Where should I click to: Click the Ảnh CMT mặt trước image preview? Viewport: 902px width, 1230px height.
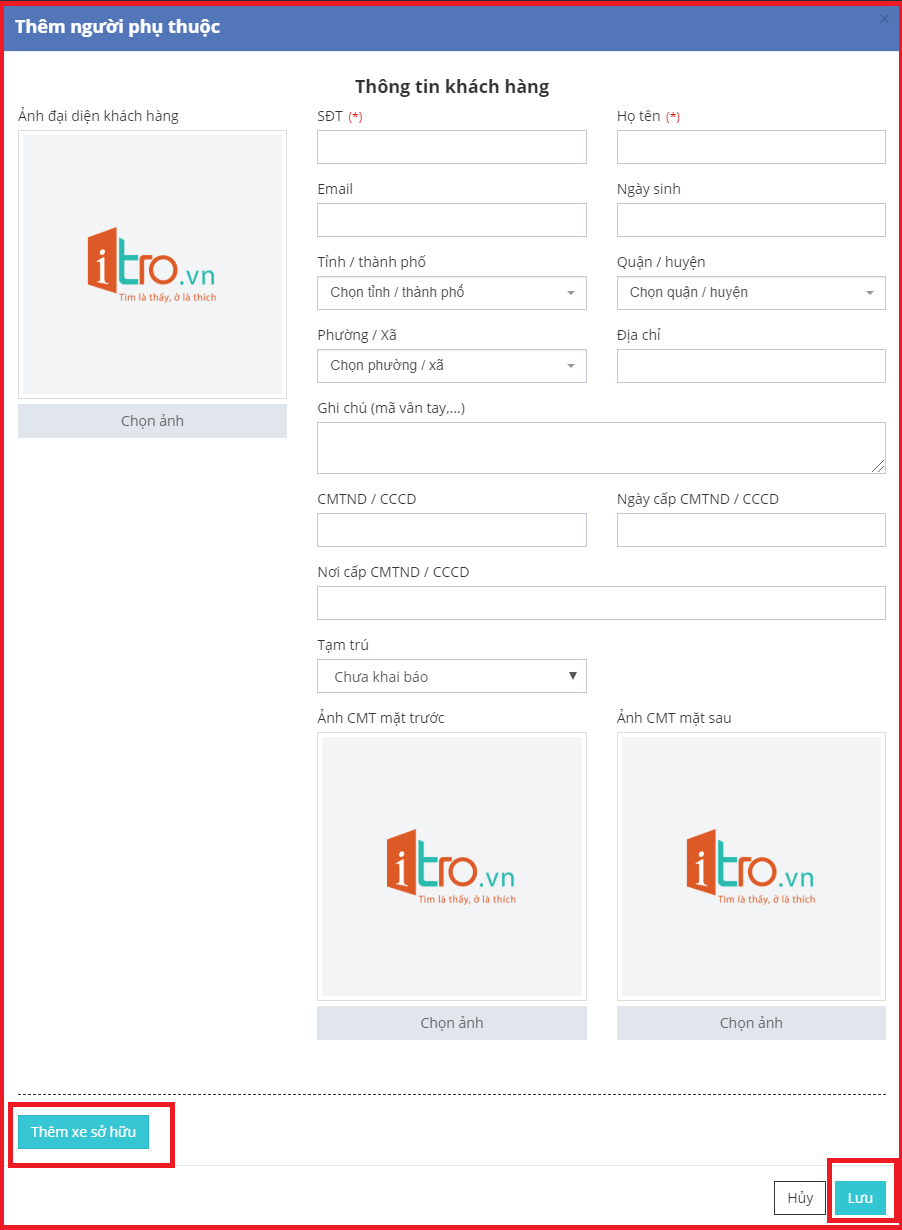pos(451,866)
